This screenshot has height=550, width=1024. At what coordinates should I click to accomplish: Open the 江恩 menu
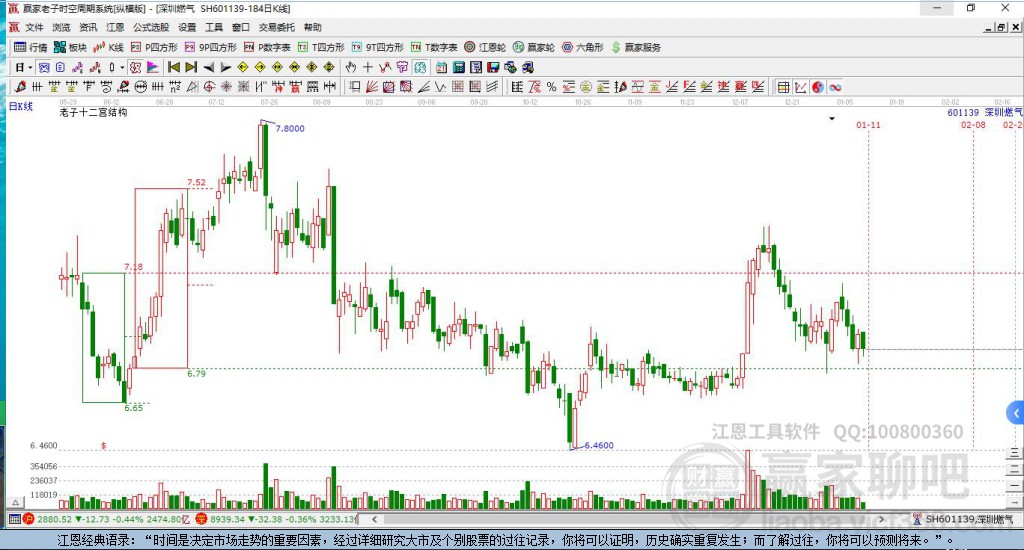(x=115, y=27)
